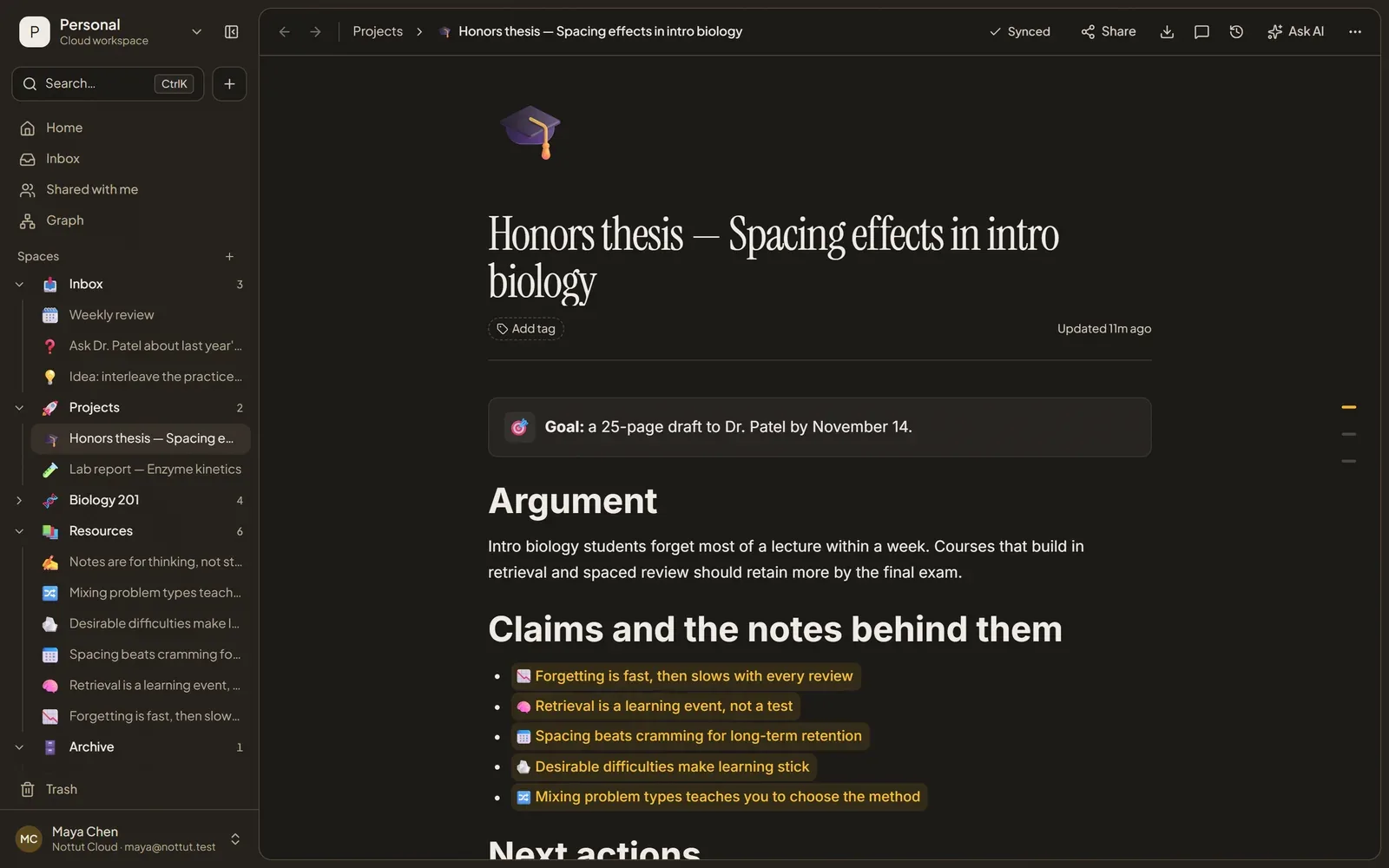Click the Synced status indicator
1389x868 pixels.
coord(1020,32)
